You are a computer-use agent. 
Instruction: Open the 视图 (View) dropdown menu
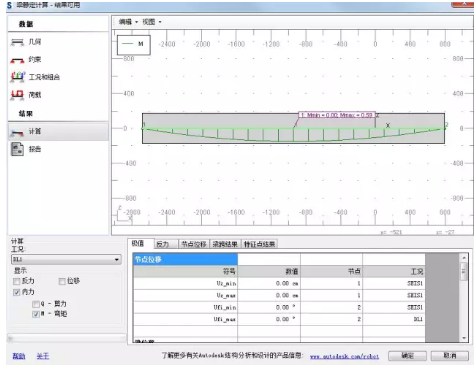tap(152, 22)
